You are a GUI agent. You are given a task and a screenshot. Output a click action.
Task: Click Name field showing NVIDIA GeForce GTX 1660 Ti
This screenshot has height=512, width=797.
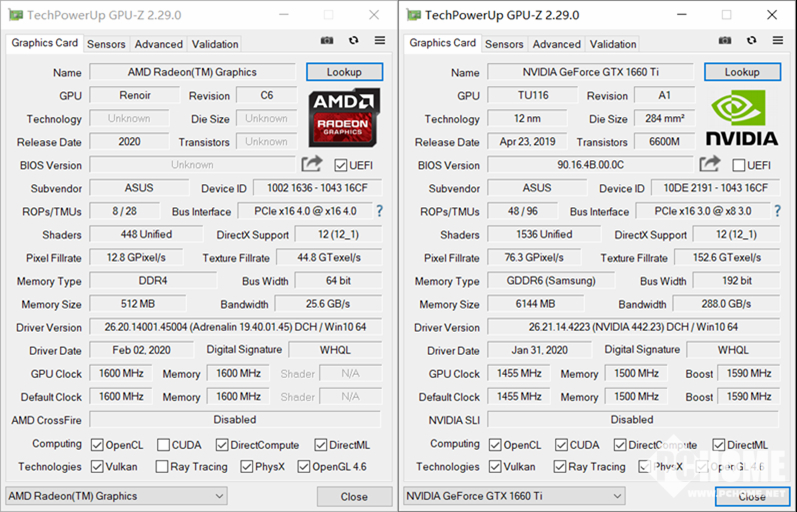pos(590,72)
